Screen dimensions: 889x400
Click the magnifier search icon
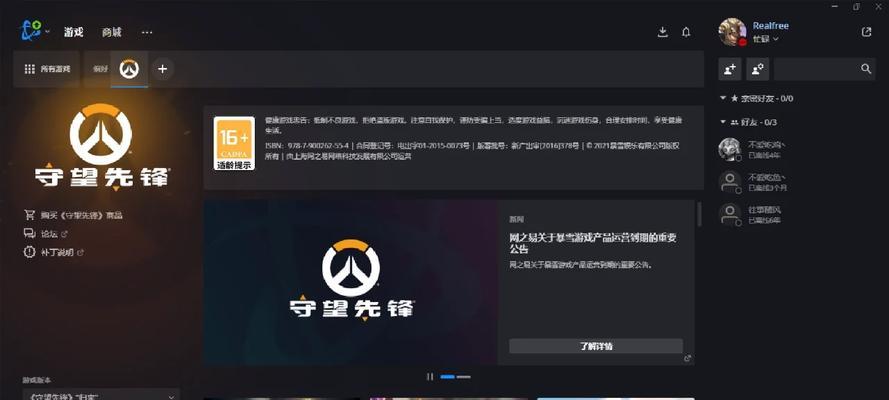click(x=866, y=69)
